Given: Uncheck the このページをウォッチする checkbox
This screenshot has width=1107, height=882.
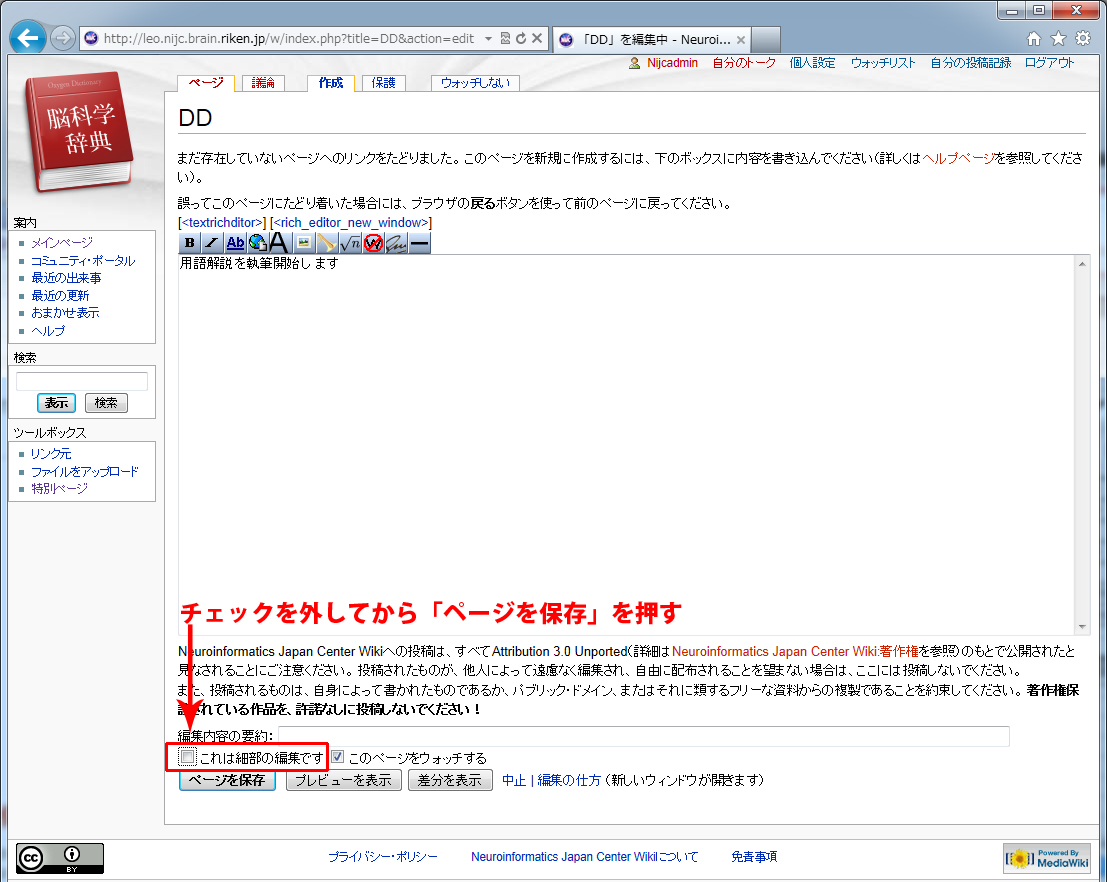Looking at the screenshot, I should [x=338, y=757].
